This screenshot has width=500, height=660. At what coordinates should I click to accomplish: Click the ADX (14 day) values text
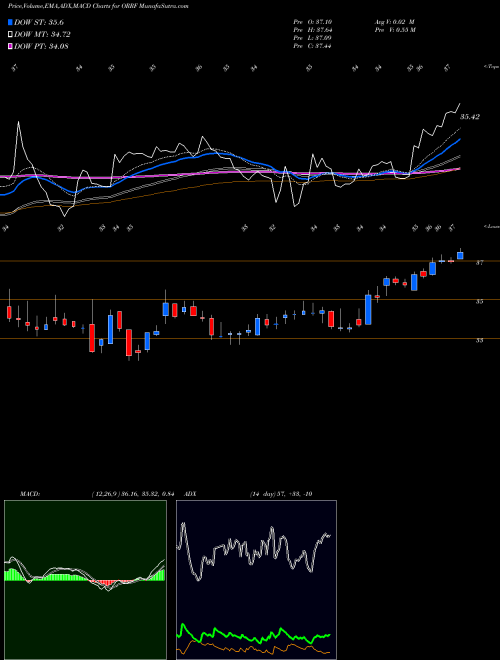tap(281, 494)
